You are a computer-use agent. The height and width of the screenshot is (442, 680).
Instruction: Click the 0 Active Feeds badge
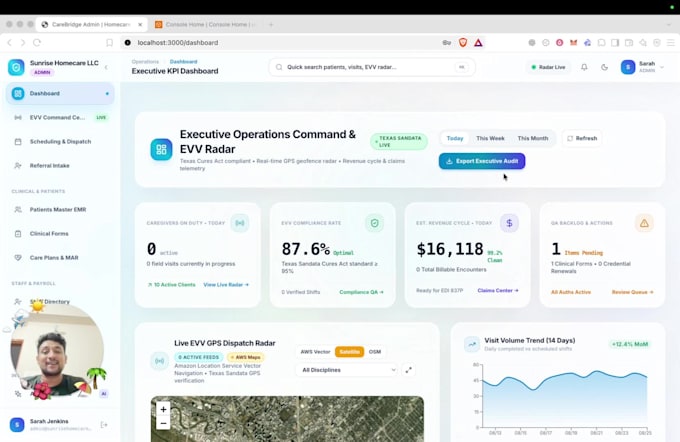click(x=199, y=357)
